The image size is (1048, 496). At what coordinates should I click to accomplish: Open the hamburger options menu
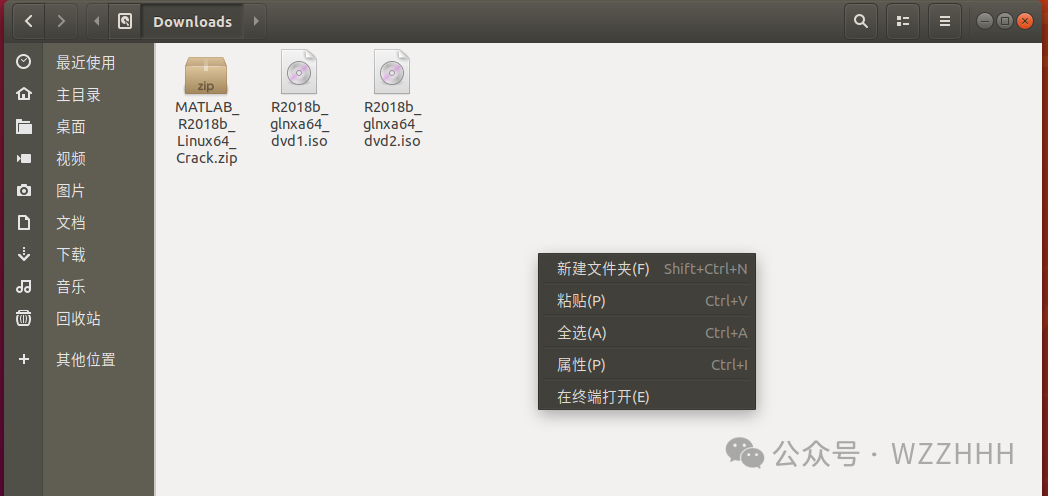[x=945, y=21]
